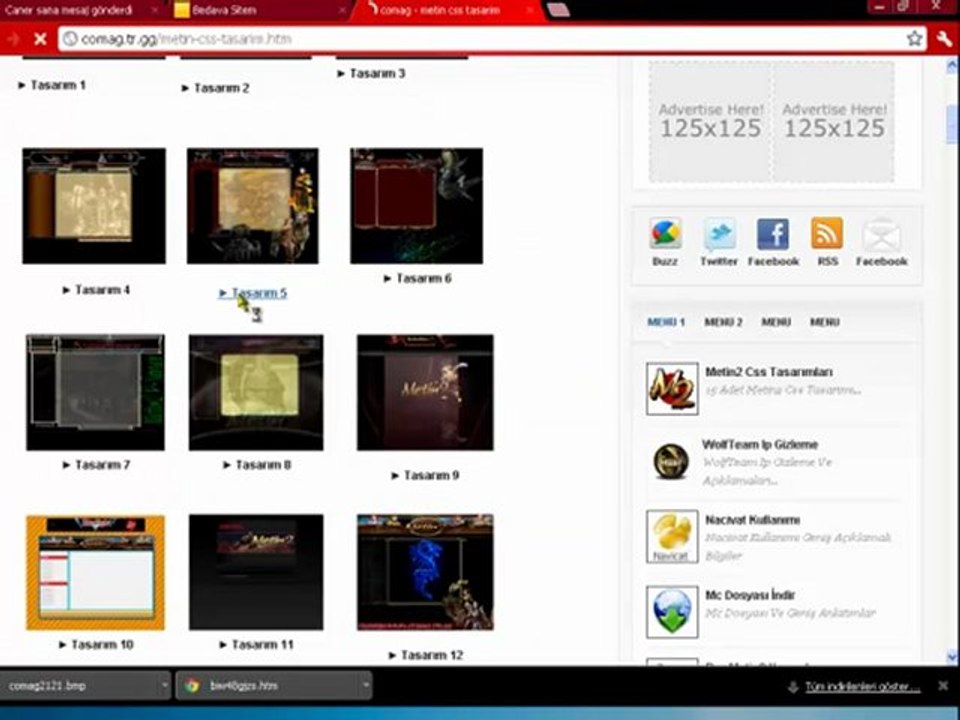Click the blue dragon Tasarım 12 thumbnail
Image resolution: width=960 pixels, height=720 pixels.
[x=426, y=572]
